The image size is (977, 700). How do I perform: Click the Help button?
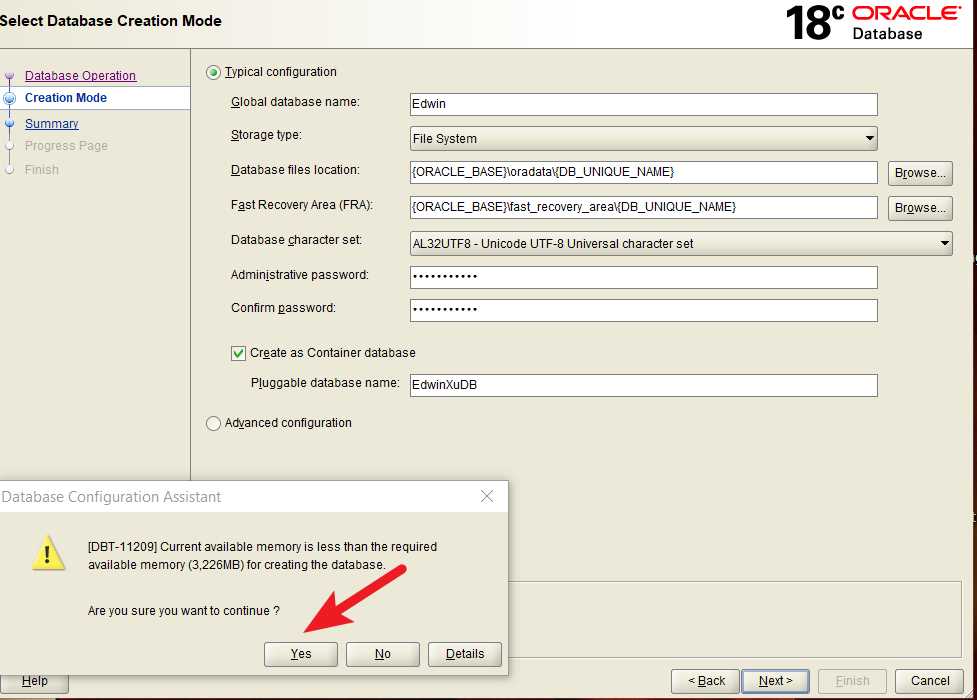(34, 681)
